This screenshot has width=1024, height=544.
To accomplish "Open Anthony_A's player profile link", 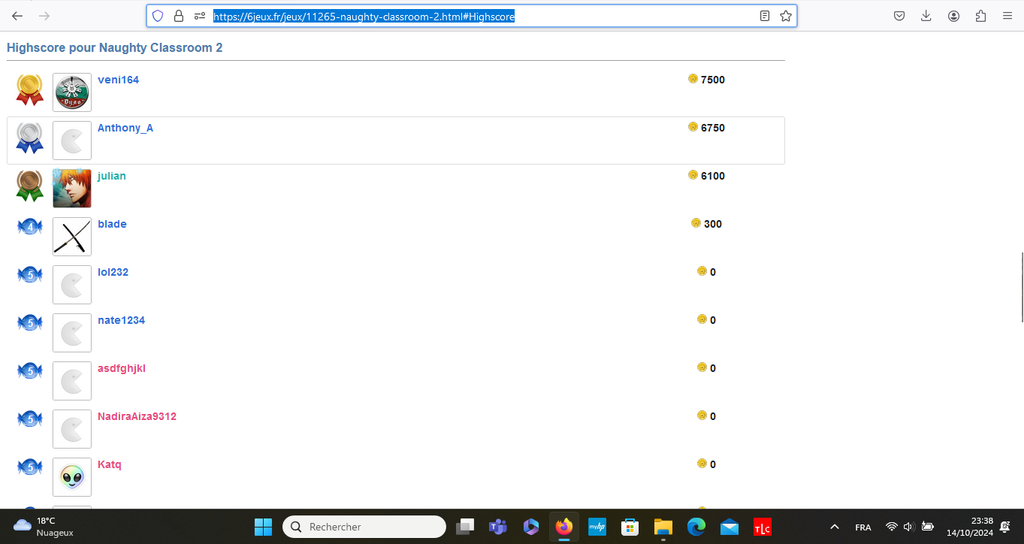I will [125, 128].
